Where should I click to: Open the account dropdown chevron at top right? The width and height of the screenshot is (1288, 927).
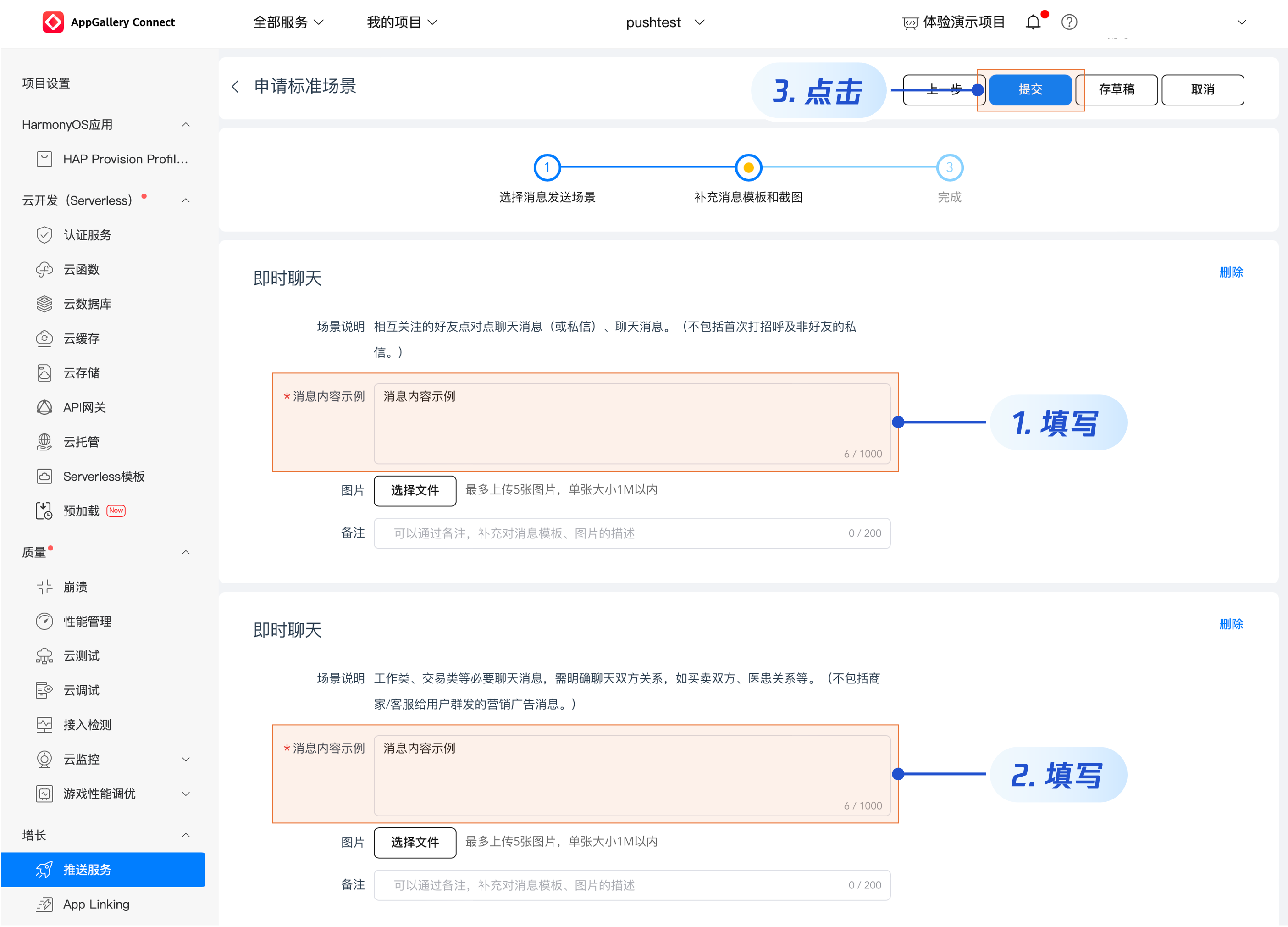(1241, 22)
